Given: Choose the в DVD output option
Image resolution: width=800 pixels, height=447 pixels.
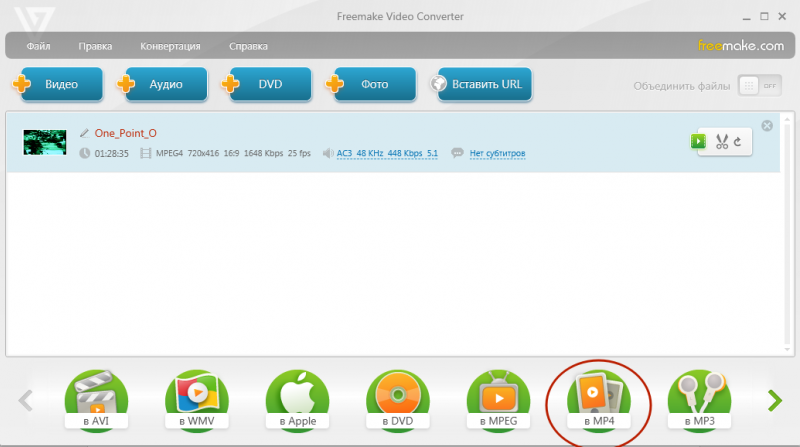Looking at the screenshot, I should tap(397, 401).
